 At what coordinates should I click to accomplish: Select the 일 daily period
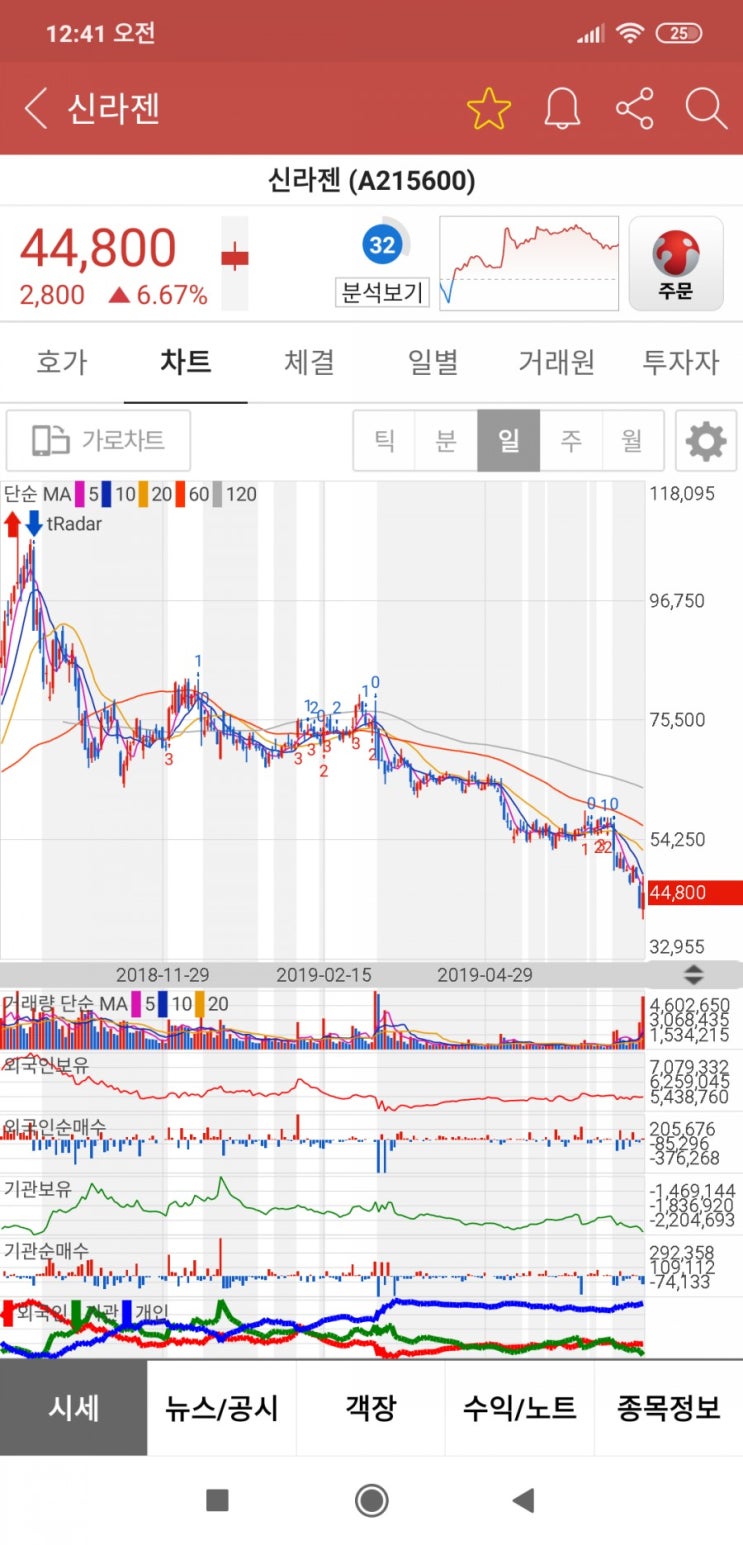click(508, 440)
